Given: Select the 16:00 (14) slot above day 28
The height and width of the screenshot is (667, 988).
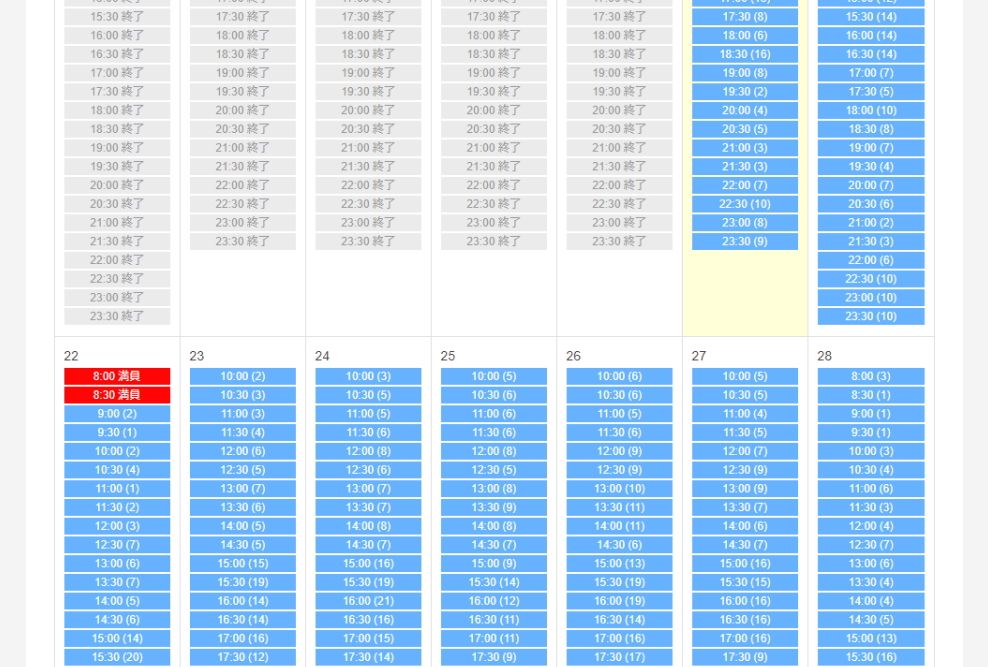Looking at the screenshot, I should coord(871,35).
